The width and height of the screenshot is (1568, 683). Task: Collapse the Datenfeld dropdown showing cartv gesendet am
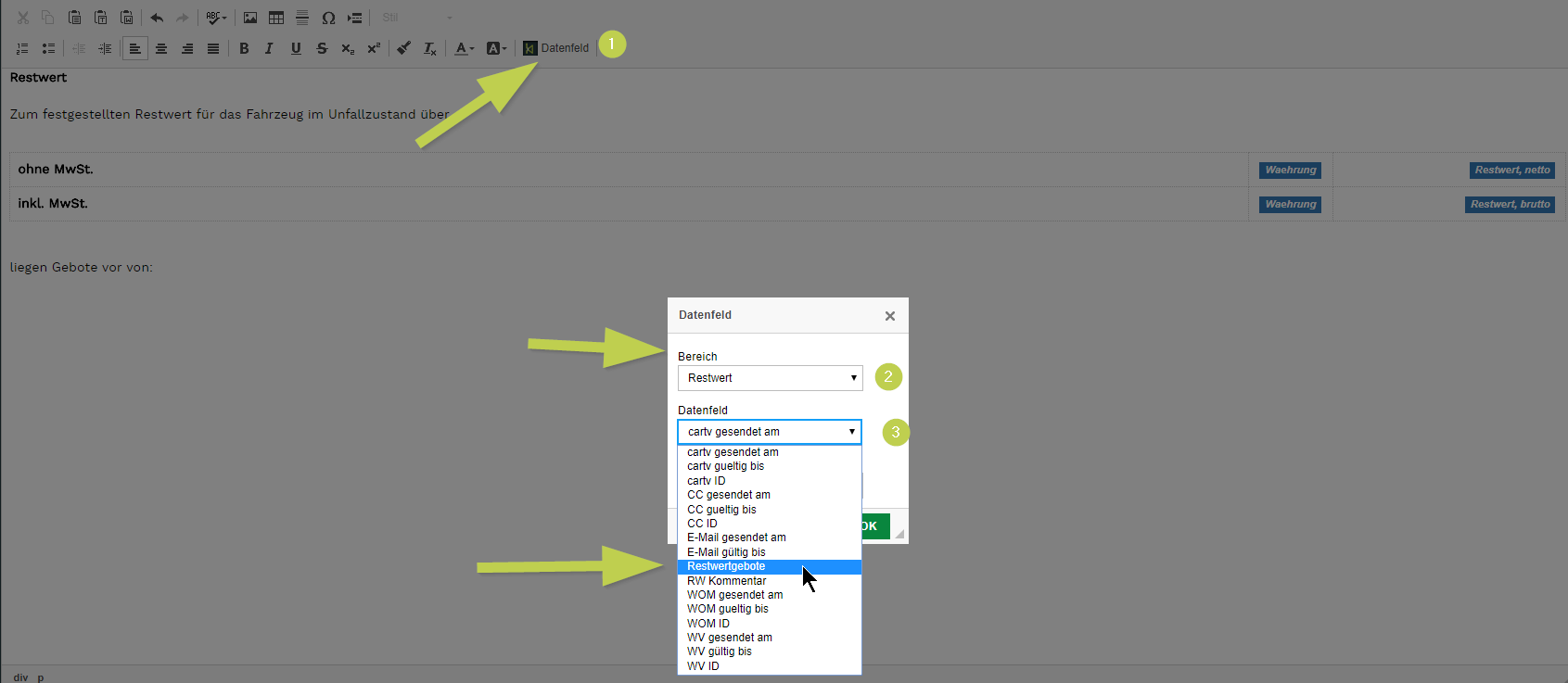click(x=770, y=432)
